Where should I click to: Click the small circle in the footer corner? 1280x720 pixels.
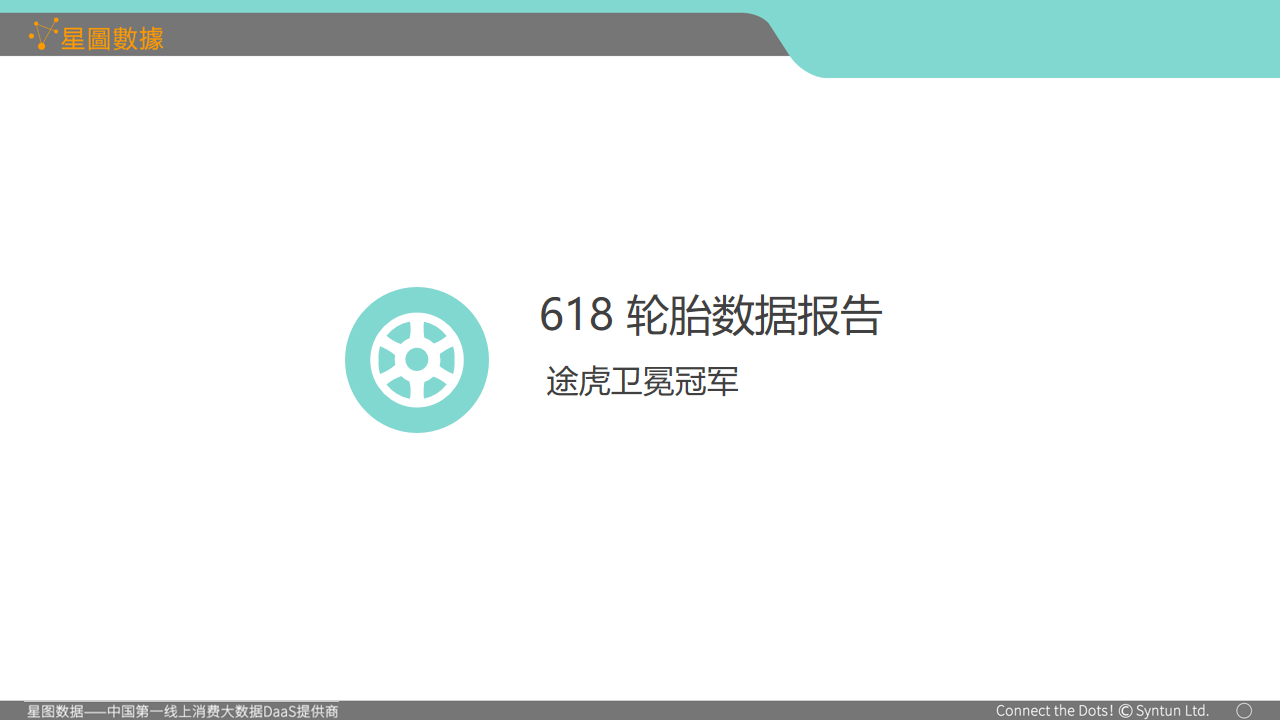coord(1244,710)
